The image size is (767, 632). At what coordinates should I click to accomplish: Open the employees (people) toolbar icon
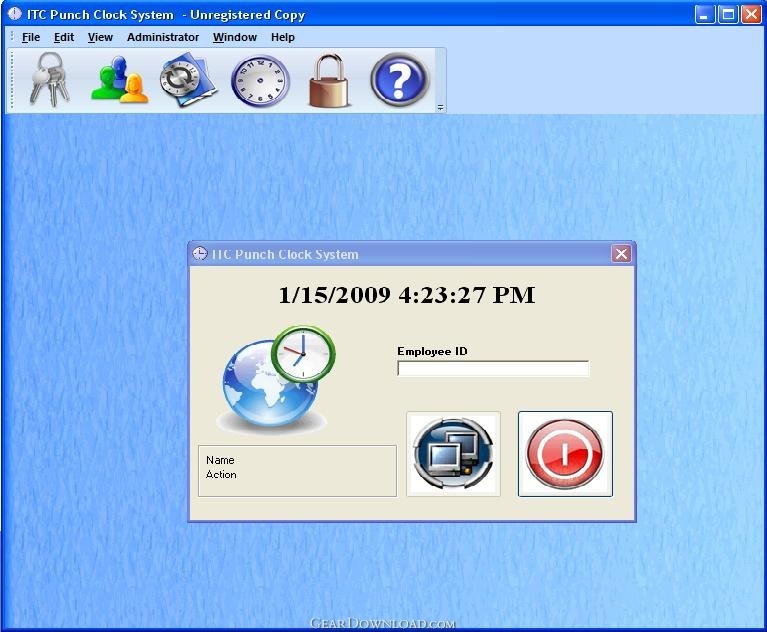[120, 80]
